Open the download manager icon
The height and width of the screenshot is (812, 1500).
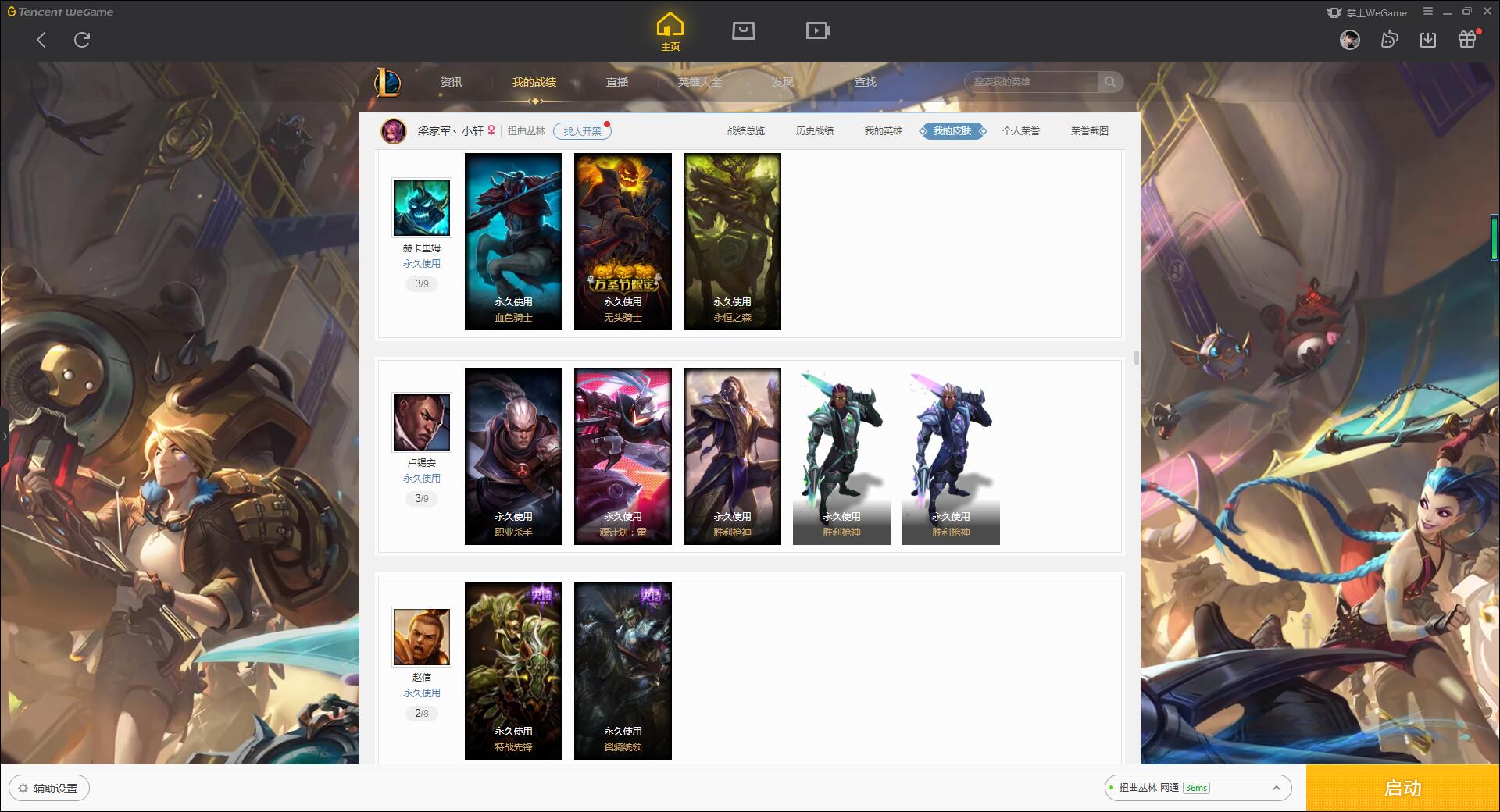tap(1428, 40)
